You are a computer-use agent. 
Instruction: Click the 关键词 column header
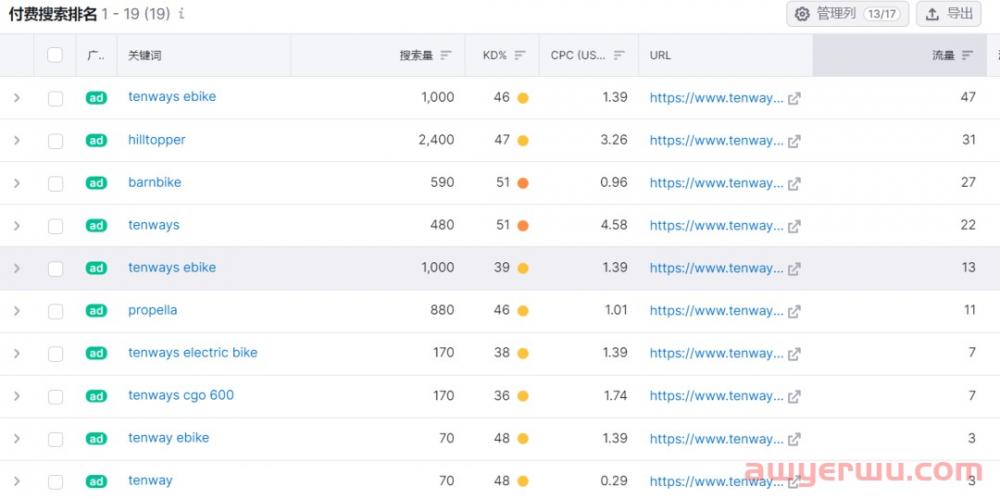coord(146,55)
